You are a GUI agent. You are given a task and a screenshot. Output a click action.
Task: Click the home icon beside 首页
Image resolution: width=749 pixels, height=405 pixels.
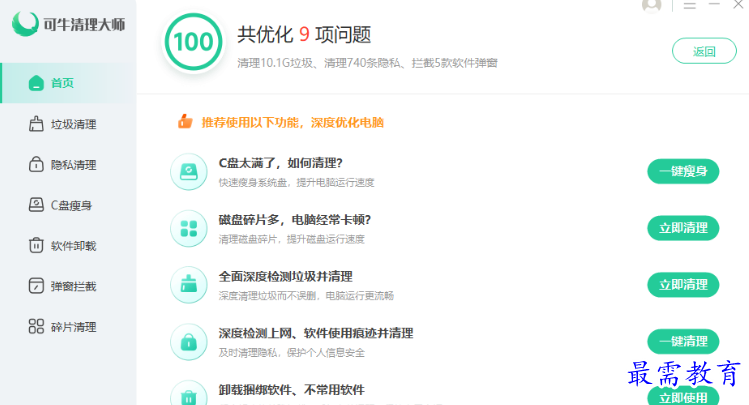pyautogui.click(x=36, y=83)
